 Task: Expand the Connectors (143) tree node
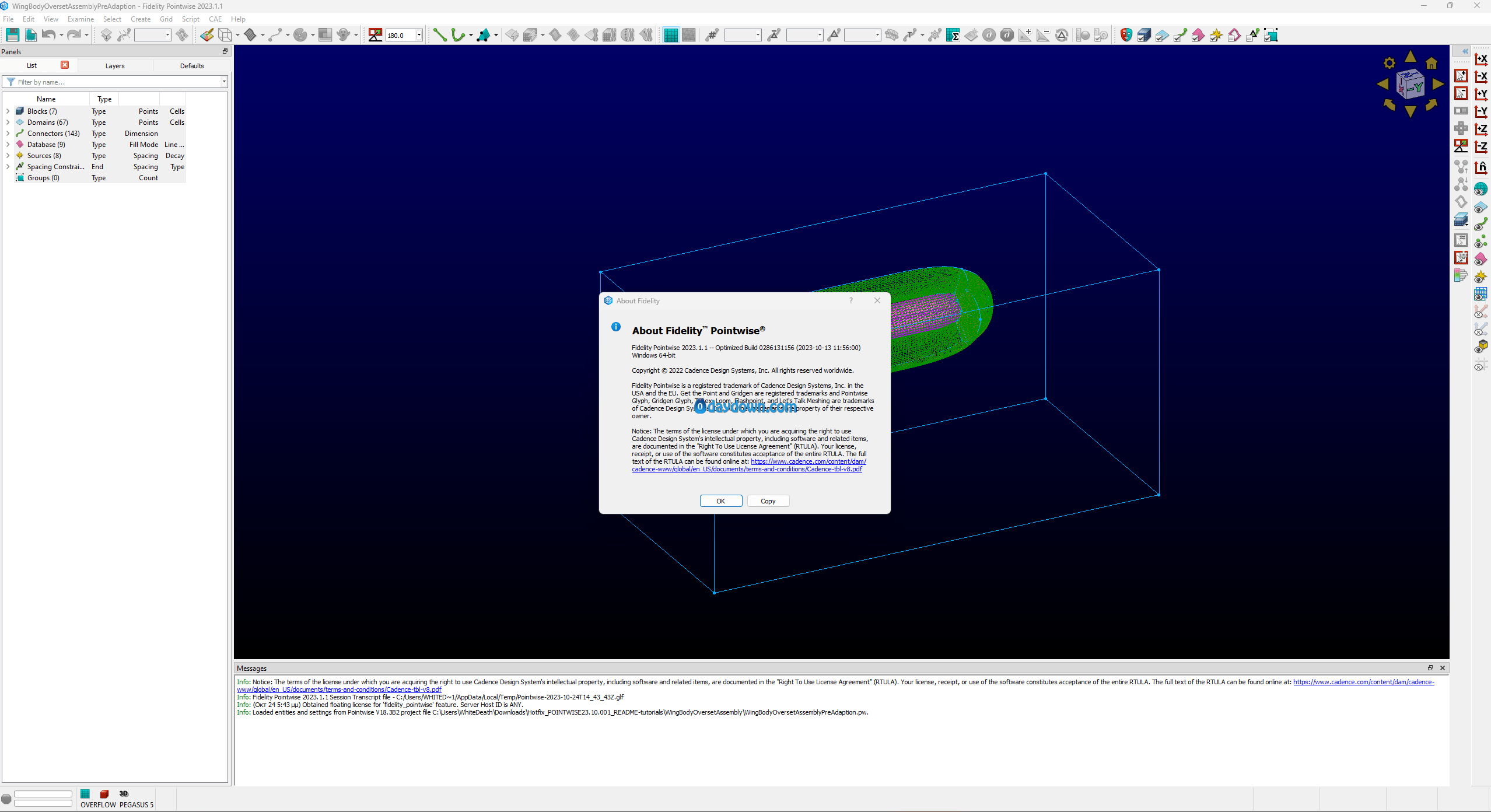pyautogui.click(x=8, y=133)
